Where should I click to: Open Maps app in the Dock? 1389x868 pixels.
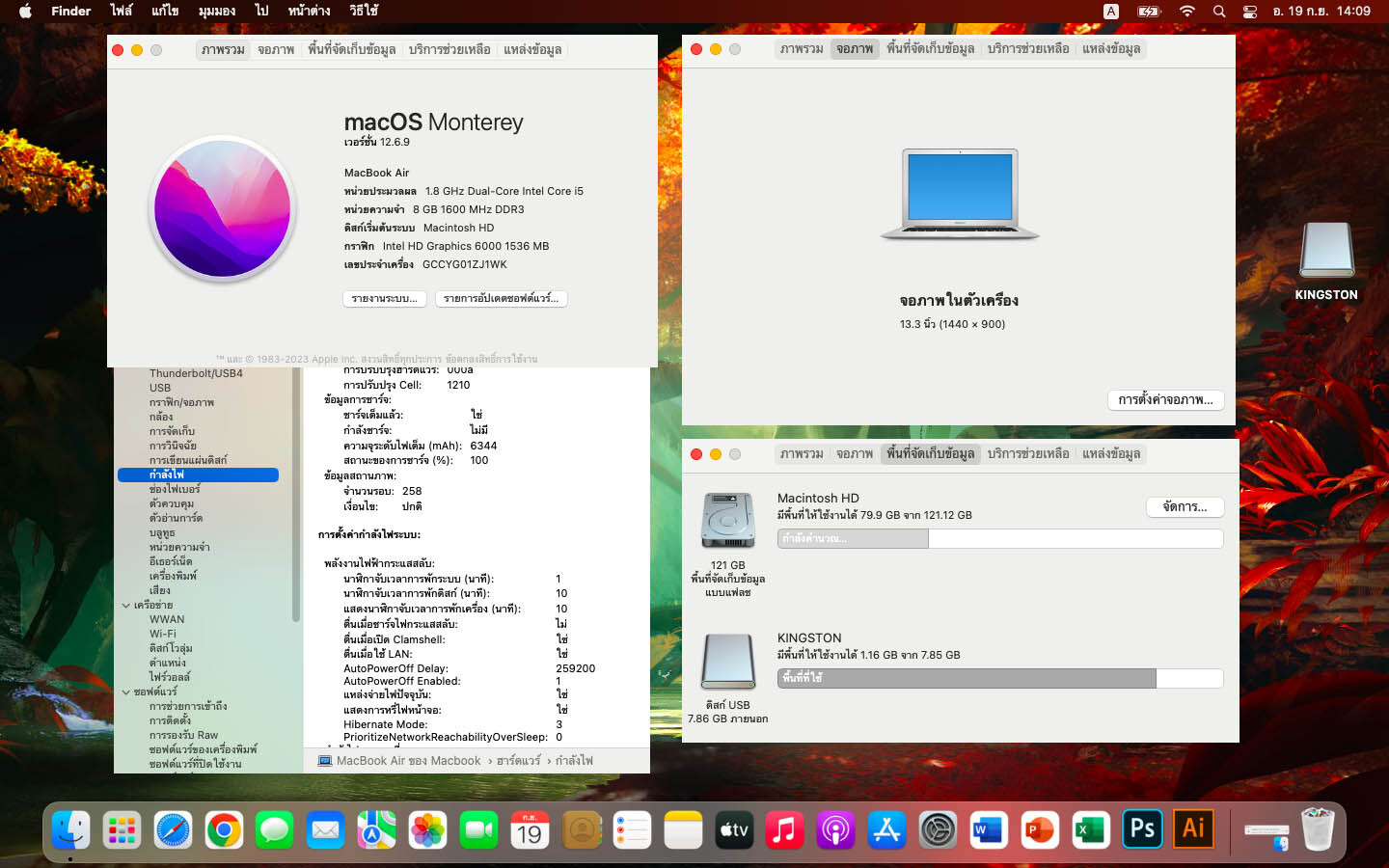point(377,829)
